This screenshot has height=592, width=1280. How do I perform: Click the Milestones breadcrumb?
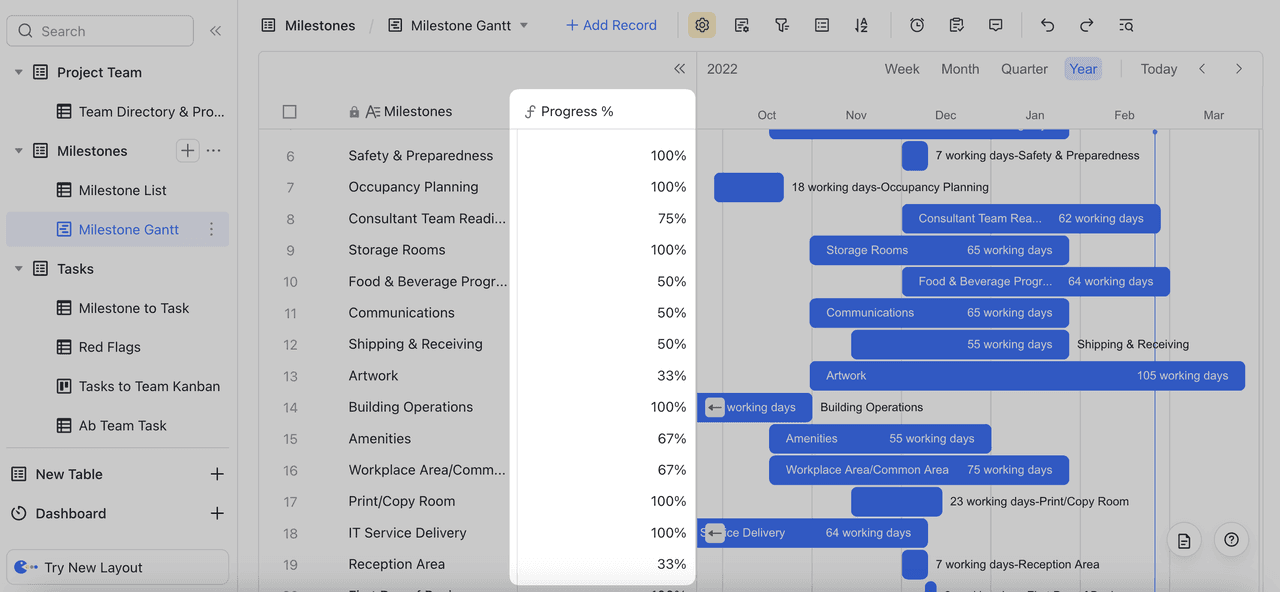308,25
